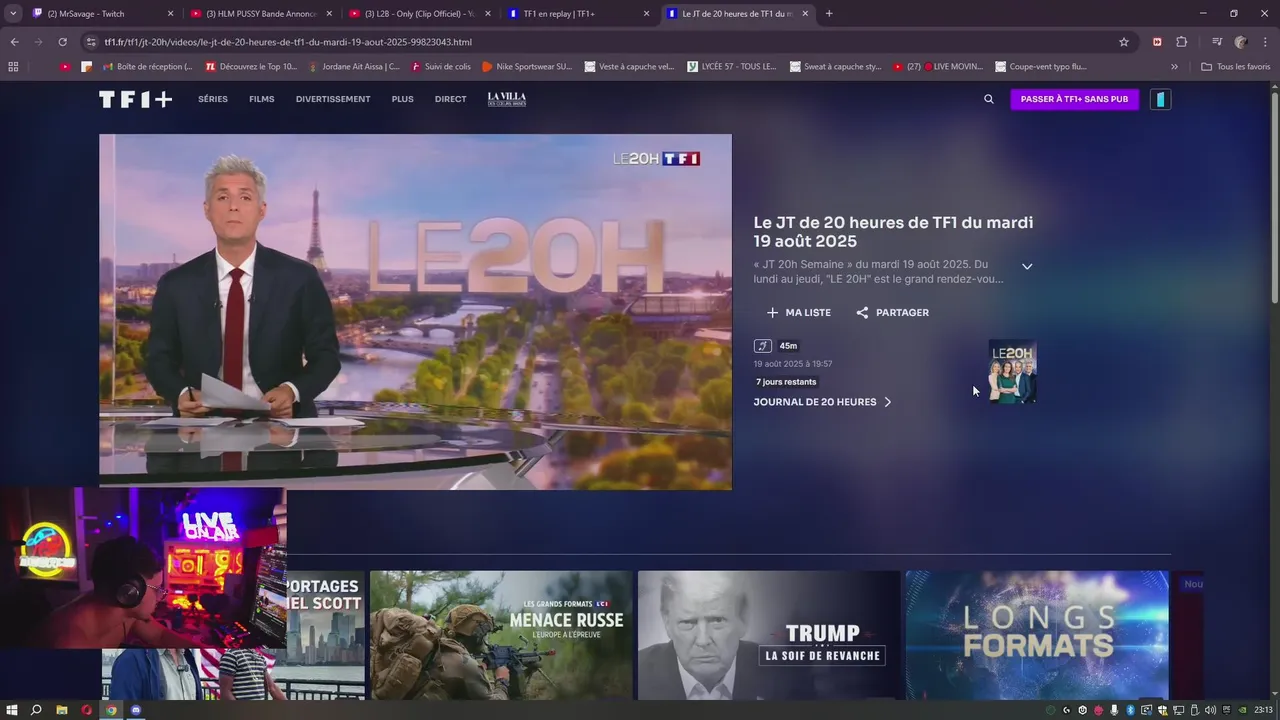Image resolution: width=1280 pixels, height=720 pixels.
Task: Open Nike Sportswear bookmark
Action: click(527, 67)
